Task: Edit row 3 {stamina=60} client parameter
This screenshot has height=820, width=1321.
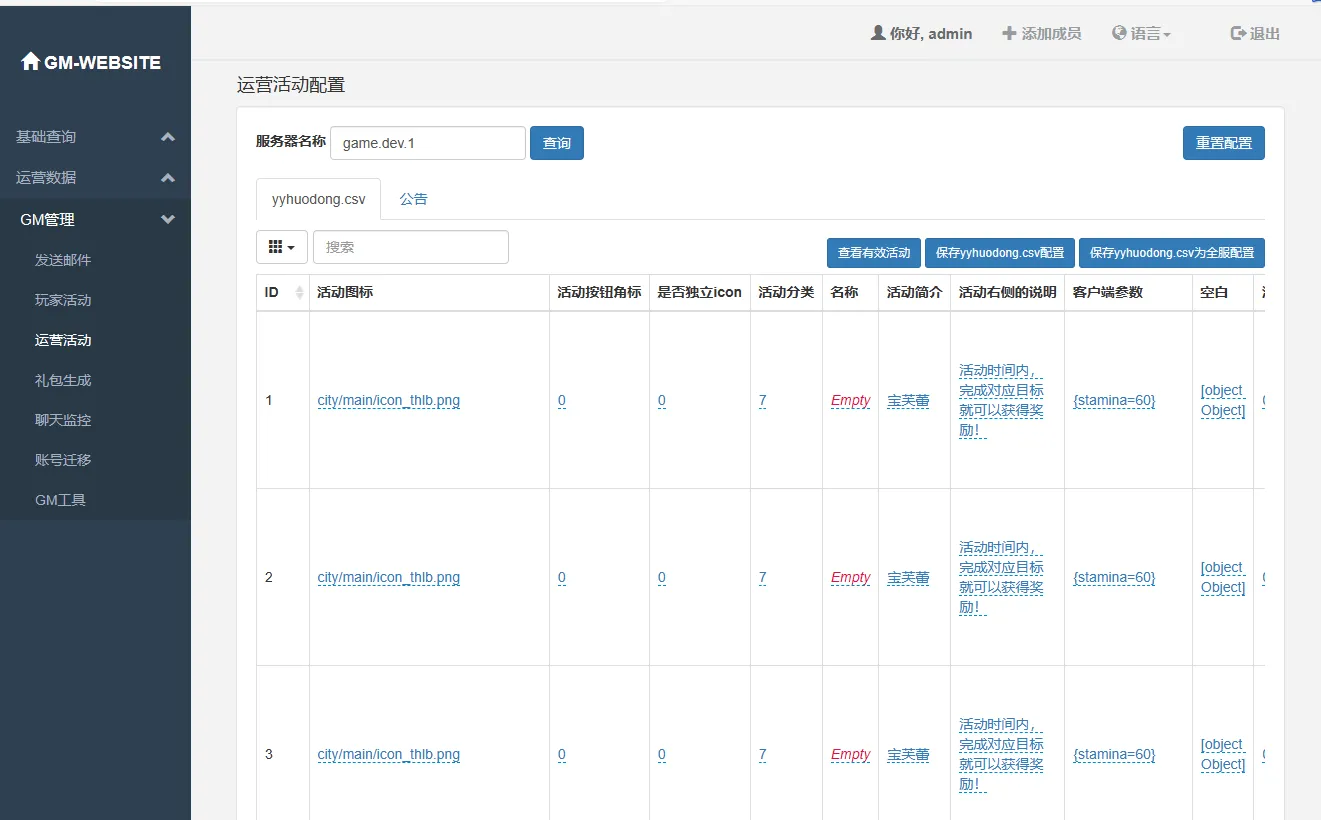Action: [1114, 754]
